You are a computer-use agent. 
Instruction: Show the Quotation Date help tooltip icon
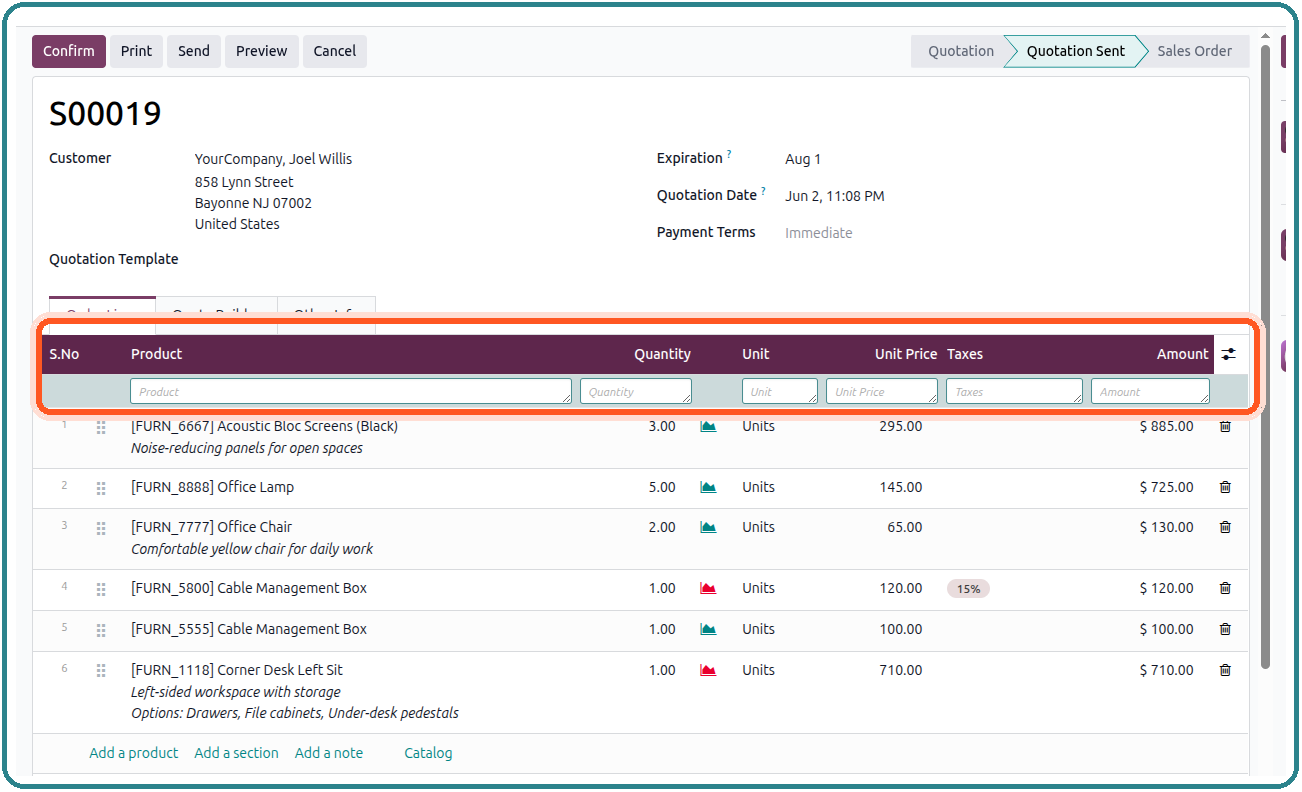click(763, 191)
